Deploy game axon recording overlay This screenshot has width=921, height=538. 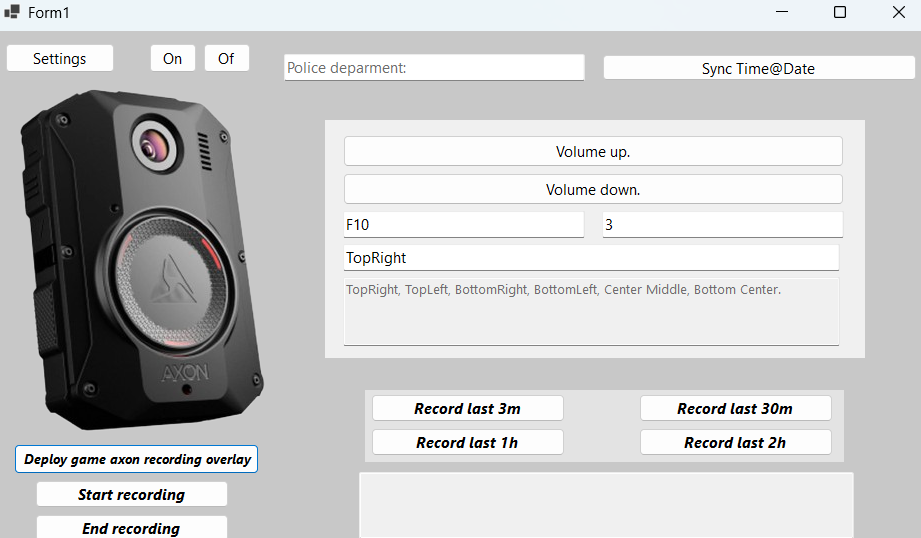[136, 459]
